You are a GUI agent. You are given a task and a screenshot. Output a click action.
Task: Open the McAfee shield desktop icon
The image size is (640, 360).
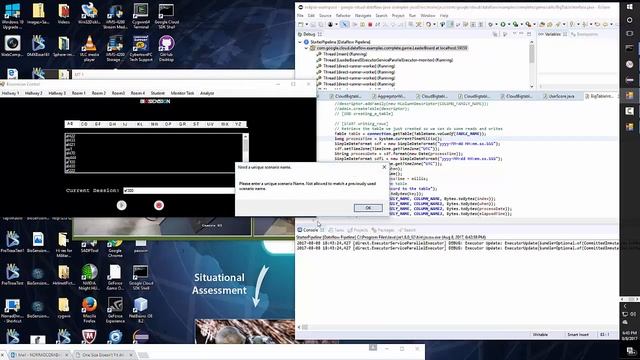tap(89, 336)
